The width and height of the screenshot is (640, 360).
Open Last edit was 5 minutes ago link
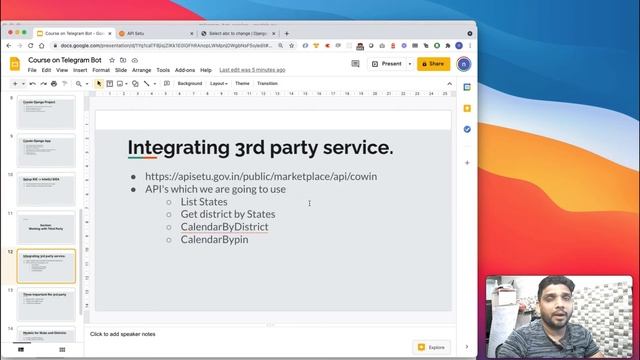pyautogui.click(x=252, y=70)
